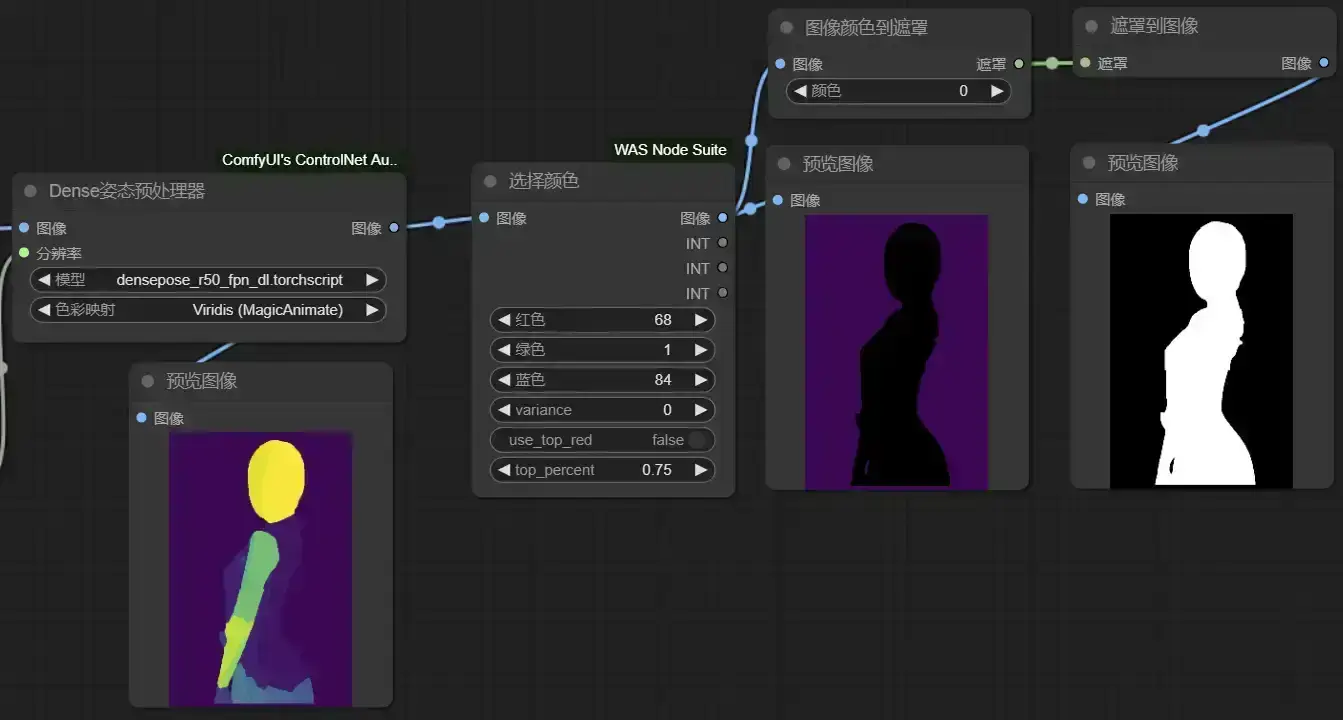
Task: Select the 选择颜色 node title
Action: pos(544,181)
